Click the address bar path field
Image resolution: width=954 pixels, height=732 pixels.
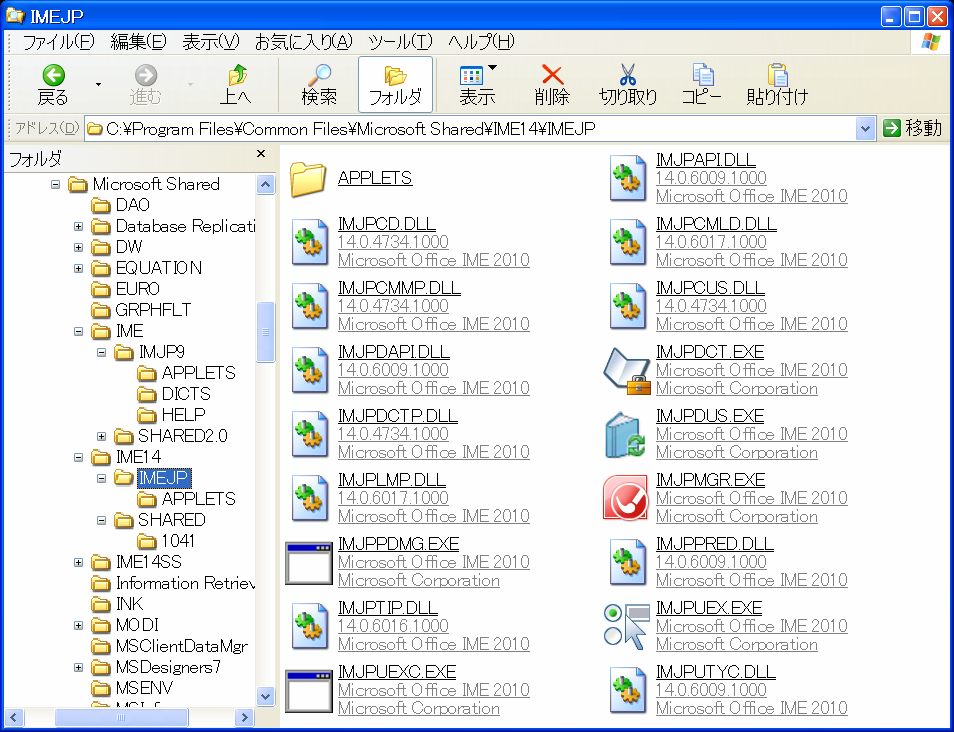coord(470,128)
